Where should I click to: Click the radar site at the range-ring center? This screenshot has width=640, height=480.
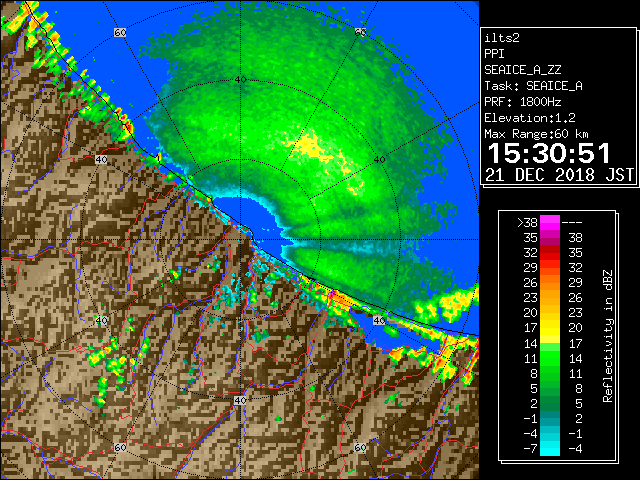coord(241,240)
